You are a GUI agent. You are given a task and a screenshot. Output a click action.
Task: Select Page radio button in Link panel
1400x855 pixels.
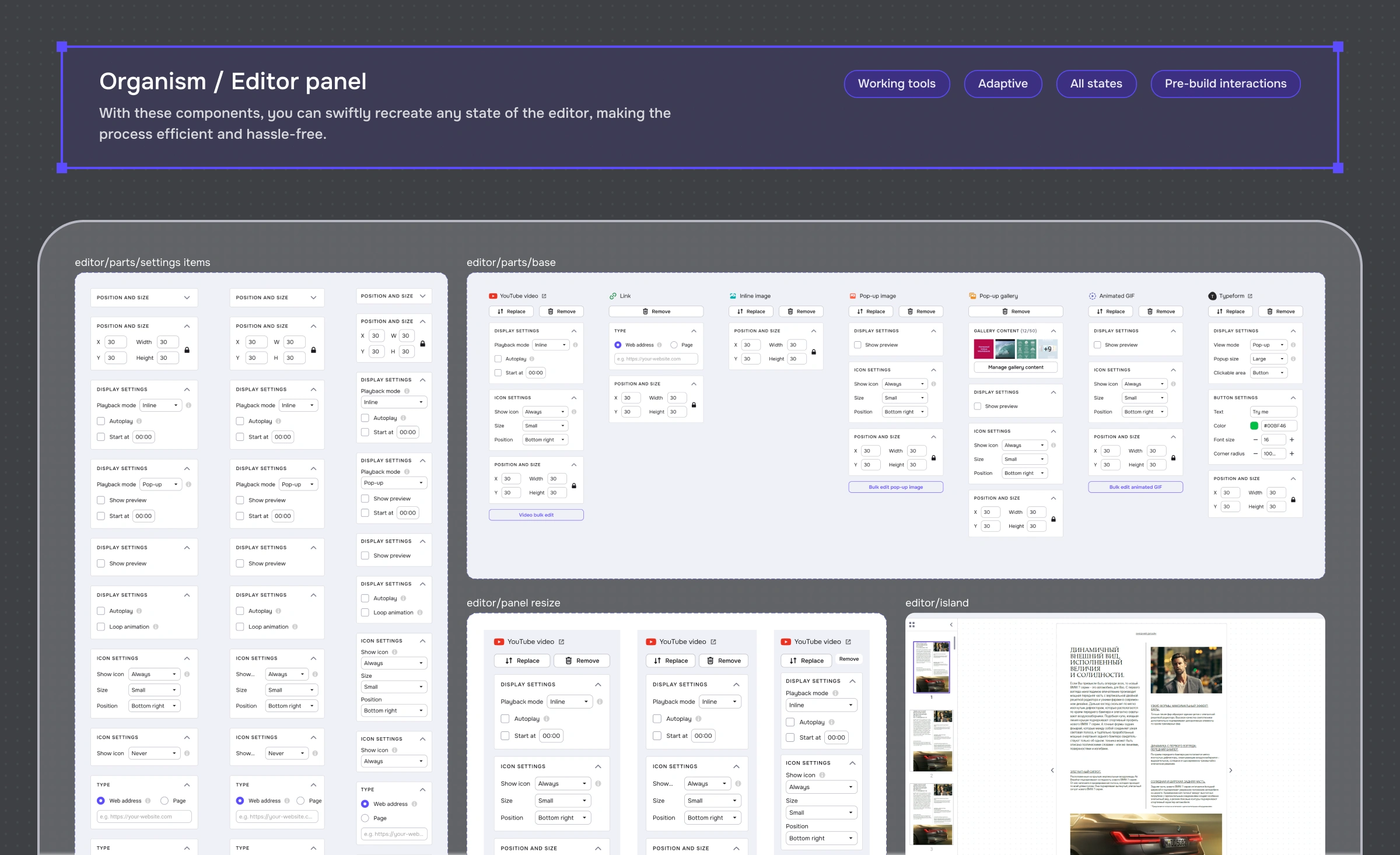674,345
